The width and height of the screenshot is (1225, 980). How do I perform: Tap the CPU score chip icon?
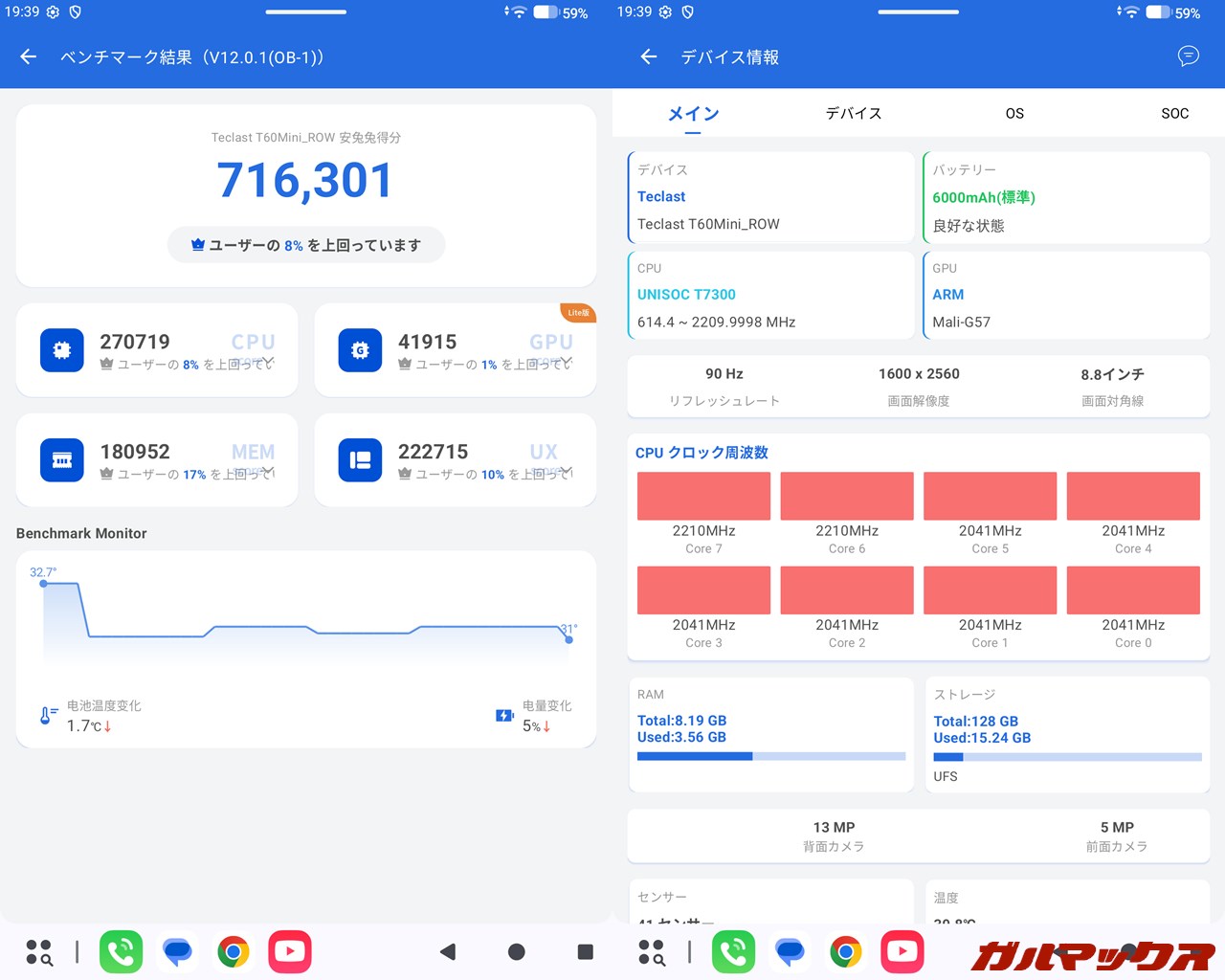[x=62, y=350]
